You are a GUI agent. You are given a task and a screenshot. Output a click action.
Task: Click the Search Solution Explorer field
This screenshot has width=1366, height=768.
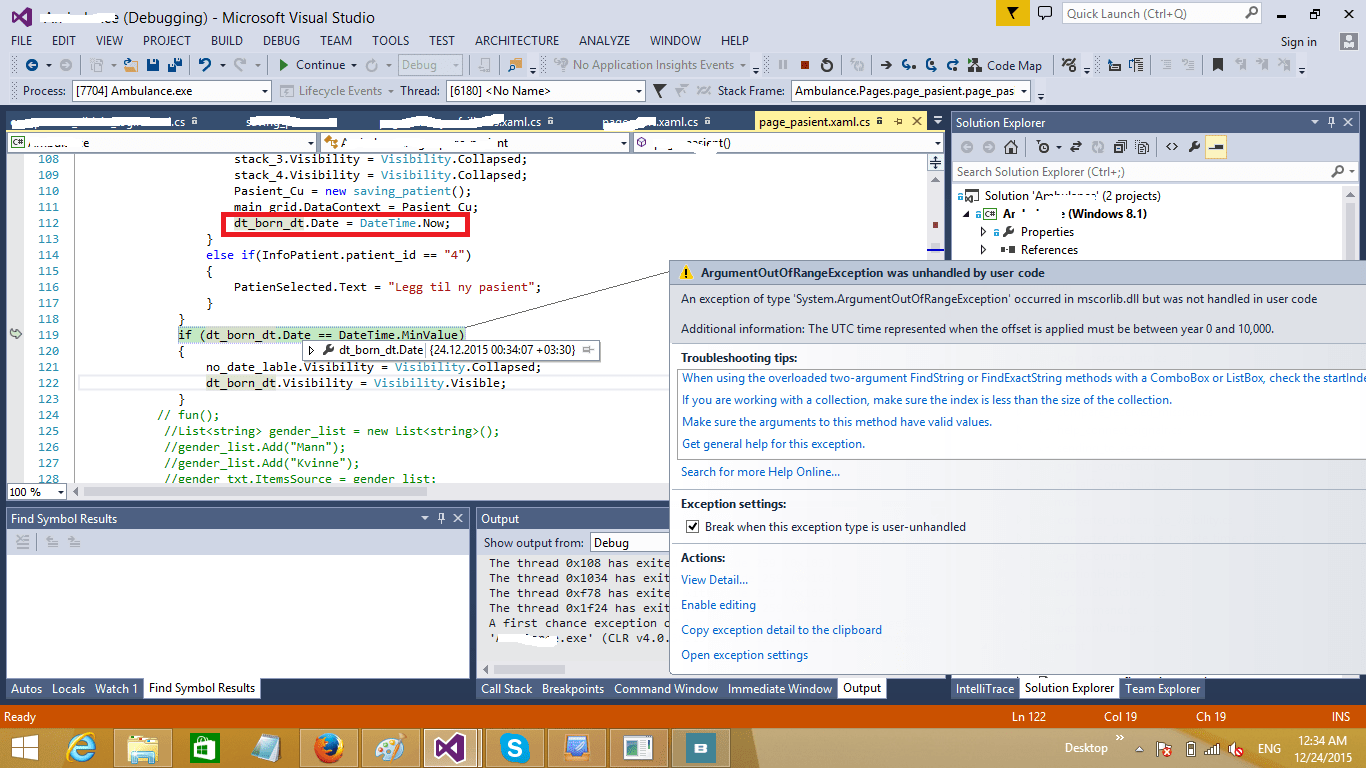[x=1153, y=172]
